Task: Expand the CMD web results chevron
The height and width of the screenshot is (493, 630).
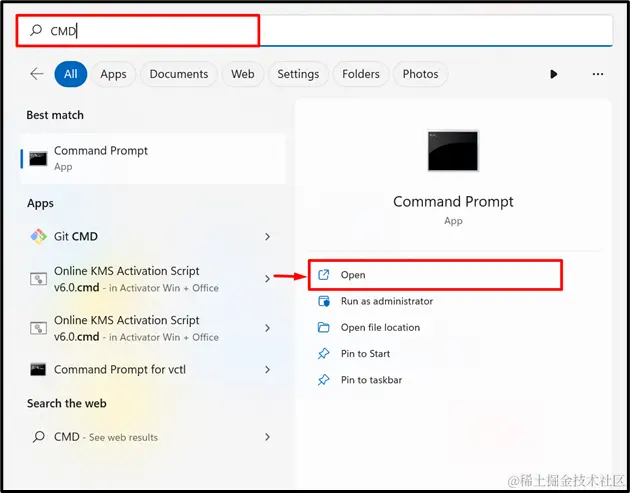Action: pyautogui.click(x=268, y=437)
